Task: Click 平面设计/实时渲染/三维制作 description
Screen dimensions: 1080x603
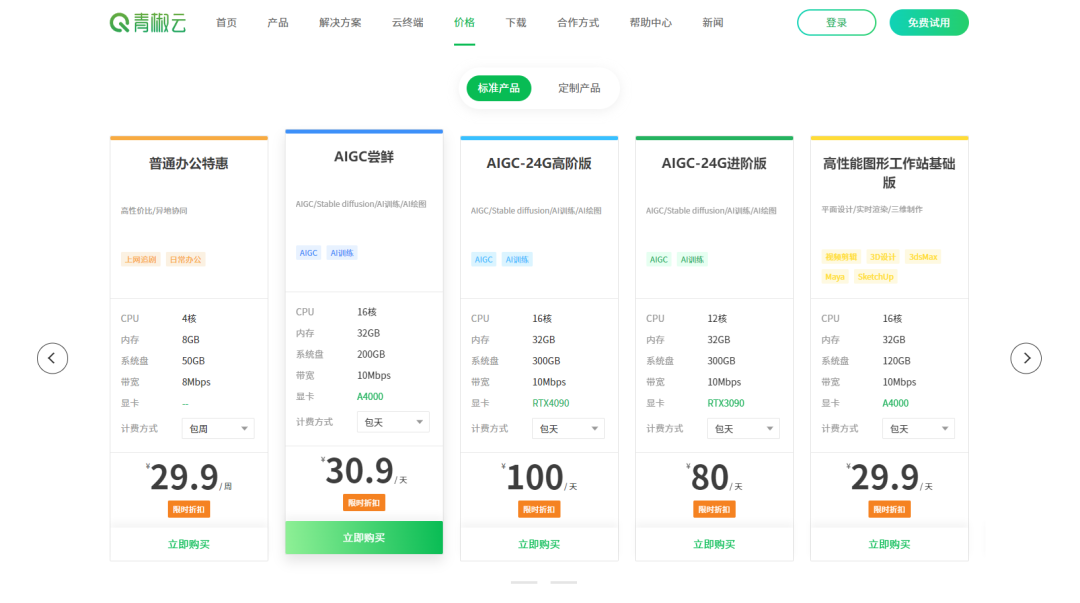Action: point(872,209)
